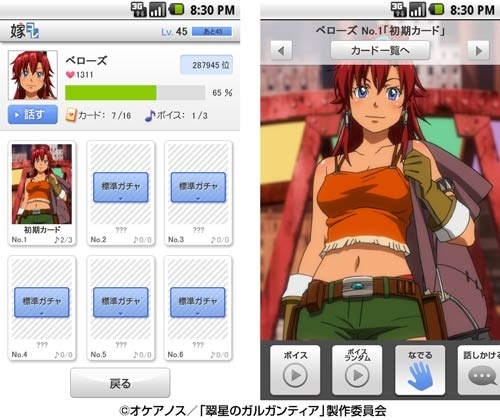500x420 pixels.
Task: Tap the 戻る back button
Action: click(x=120, y=383)
